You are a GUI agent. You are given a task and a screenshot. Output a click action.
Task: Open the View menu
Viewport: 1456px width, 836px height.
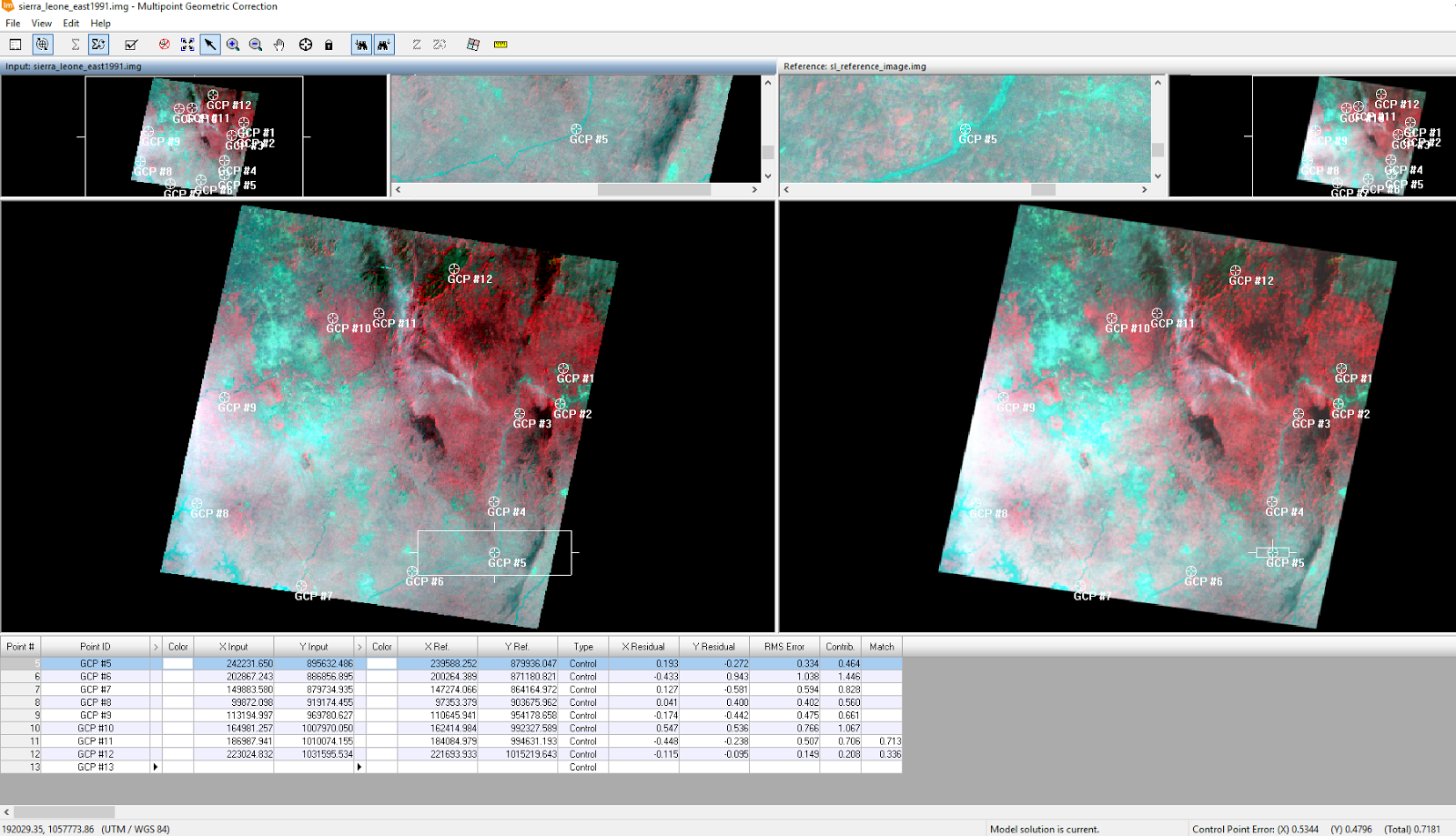coord(41,24)
